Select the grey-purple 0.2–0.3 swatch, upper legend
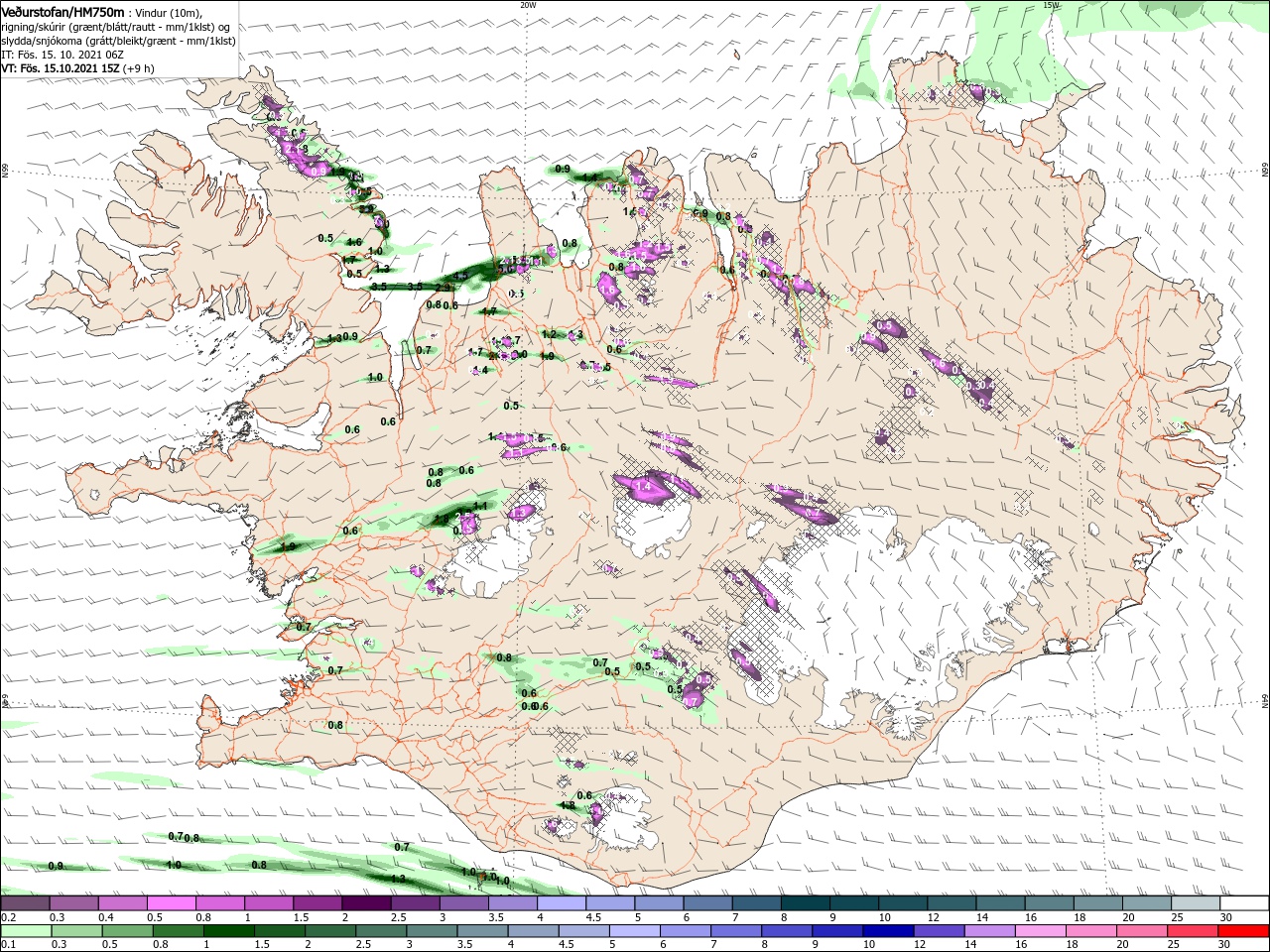Screen dimensions: 1270x952 click(25, 903)
